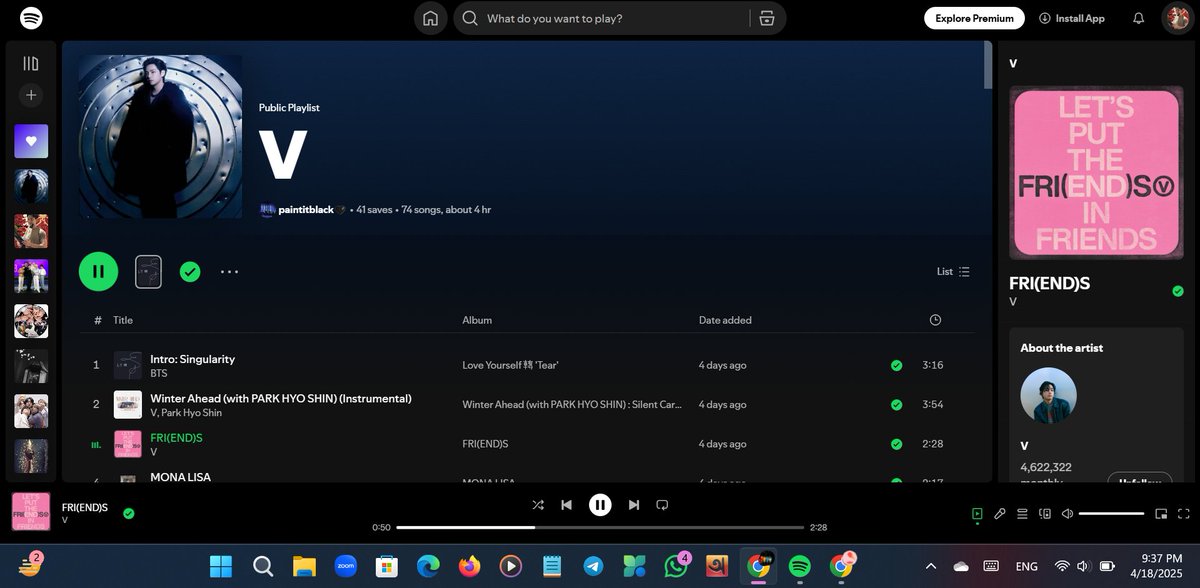Adjust the Spotify volume slider
Screen dimensions: 1200x588
(x=1111, y=514)
